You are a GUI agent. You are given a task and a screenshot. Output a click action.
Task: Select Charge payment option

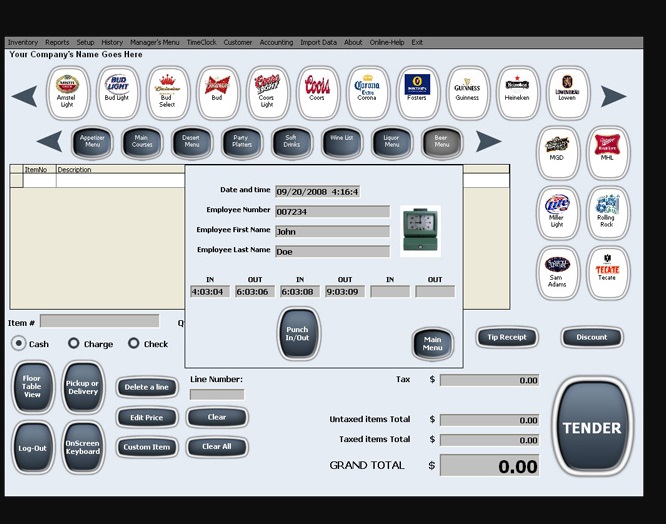(x=73, y=343)
